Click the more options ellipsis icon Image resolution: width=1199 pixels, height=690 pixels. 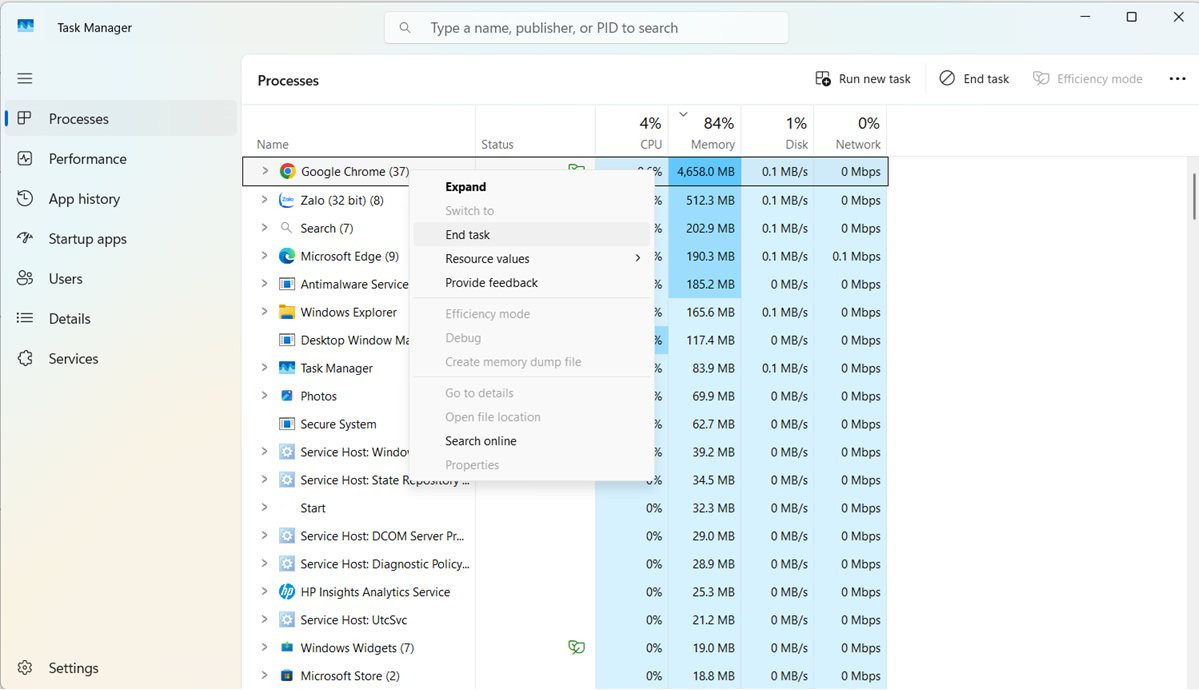1177,78
